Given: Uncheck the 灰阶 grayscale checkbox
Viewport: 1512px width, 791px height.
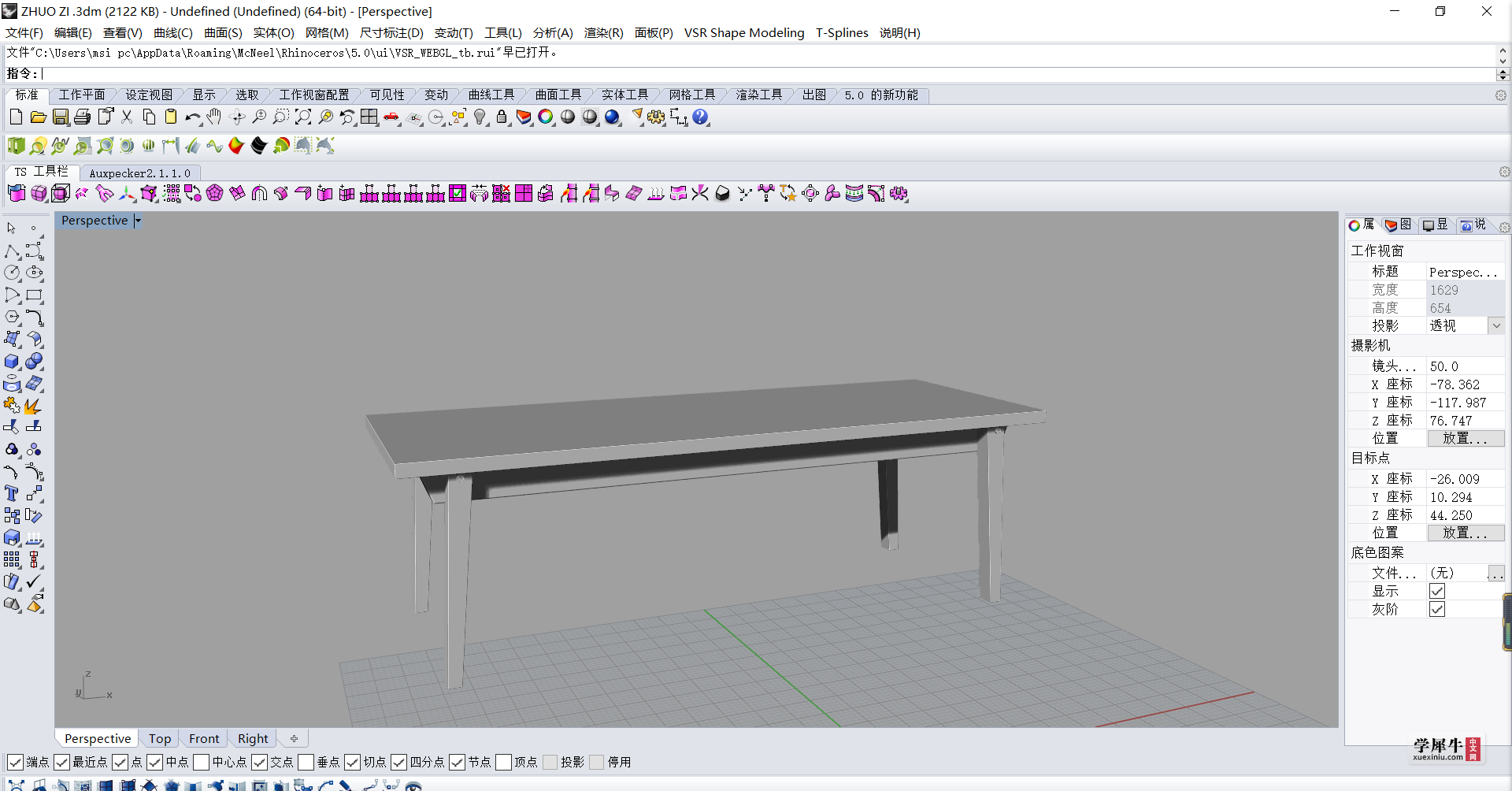Looking at the screenshot, I should (1437, 610).
